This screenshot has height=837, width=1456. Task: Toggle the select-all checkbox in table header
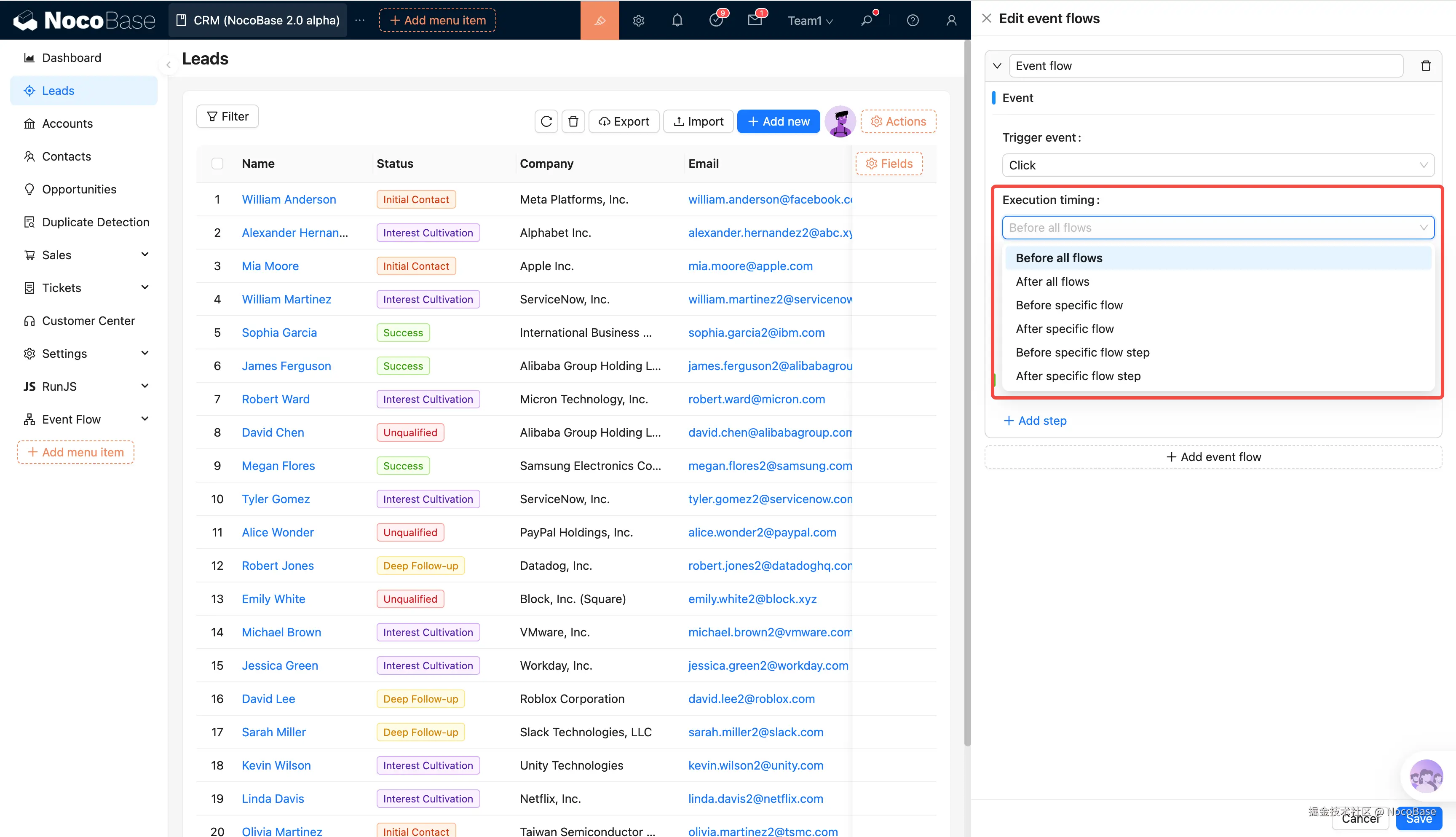(217, 164)
